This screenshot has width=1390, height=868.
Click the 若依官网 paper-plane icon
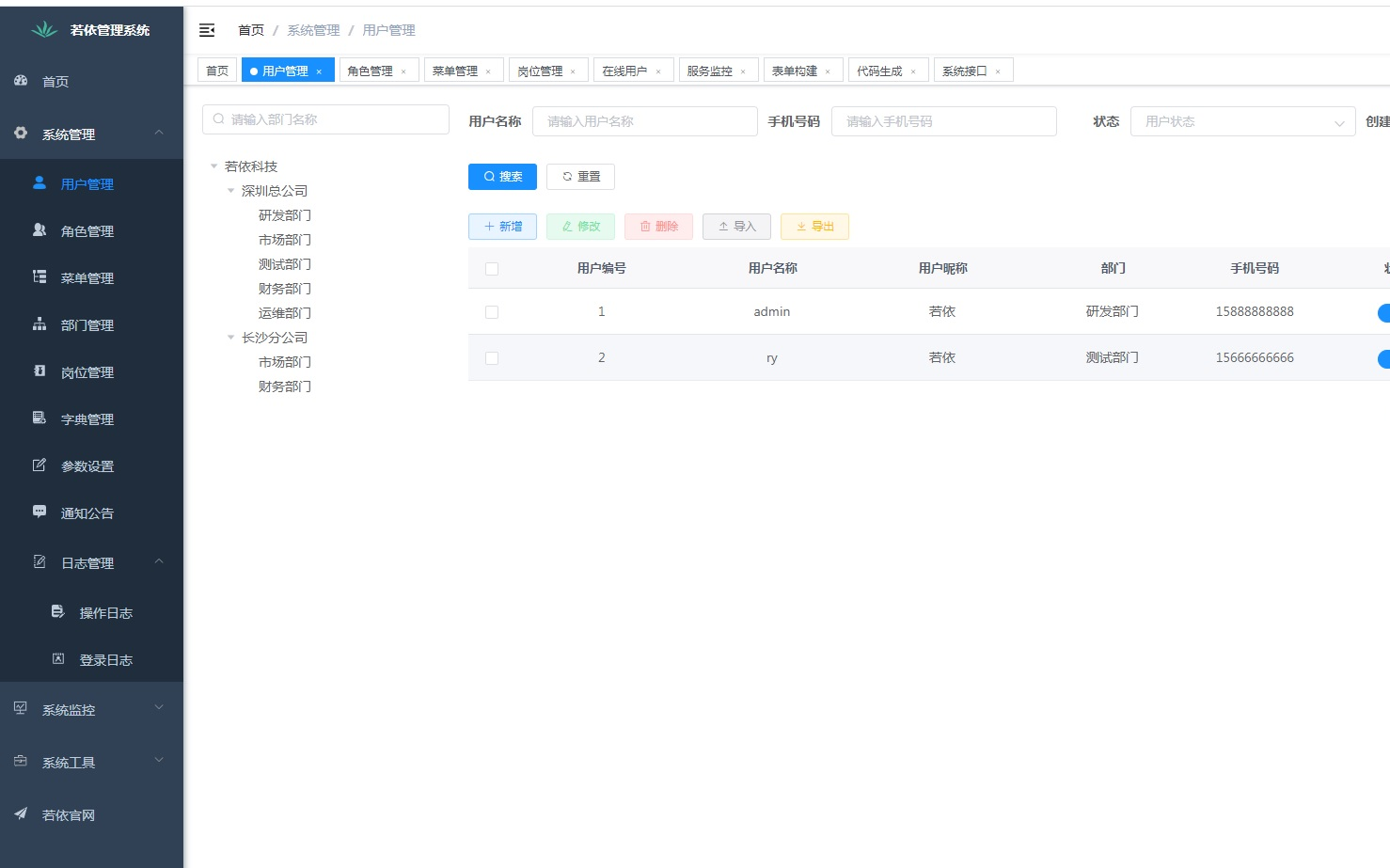click(x=21, y=814)
